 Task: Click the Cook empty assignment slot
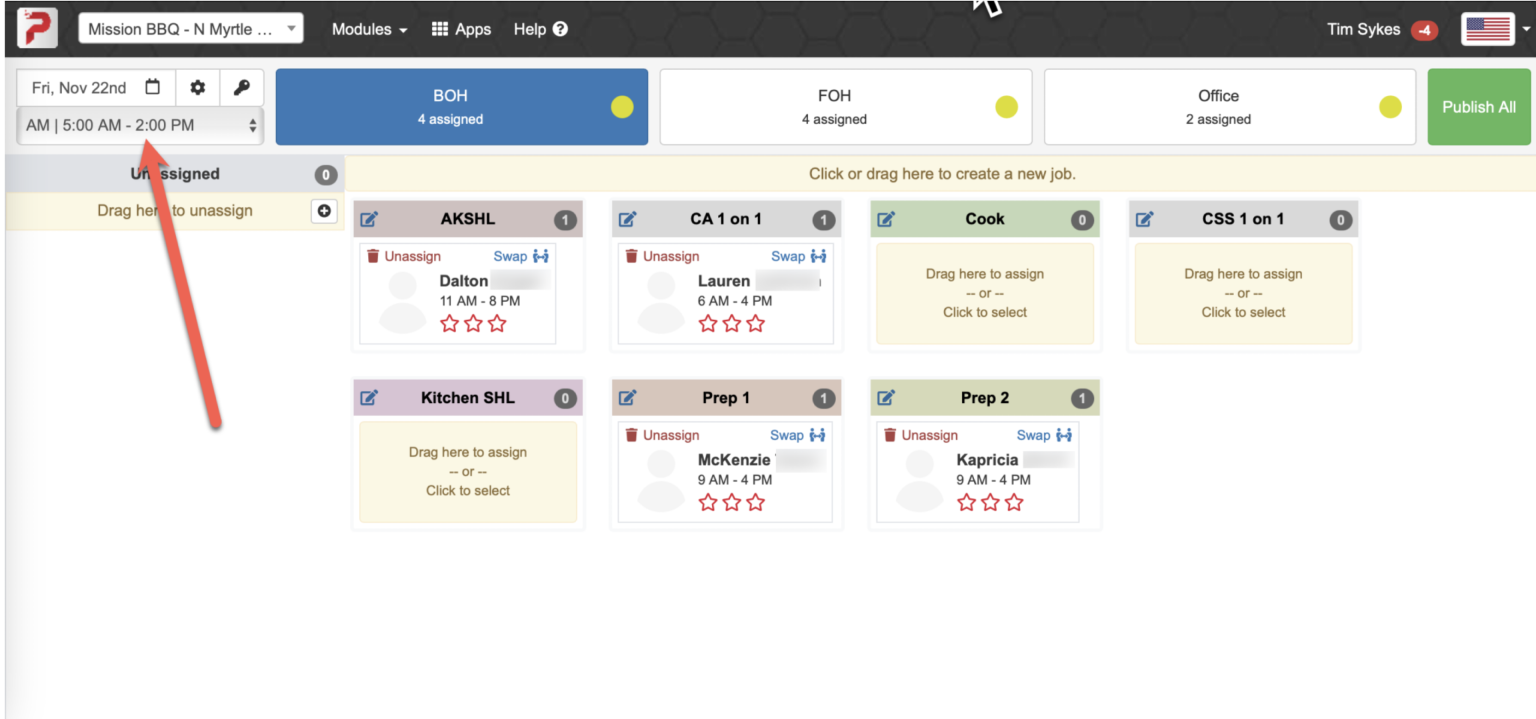(x=984, y=293)
